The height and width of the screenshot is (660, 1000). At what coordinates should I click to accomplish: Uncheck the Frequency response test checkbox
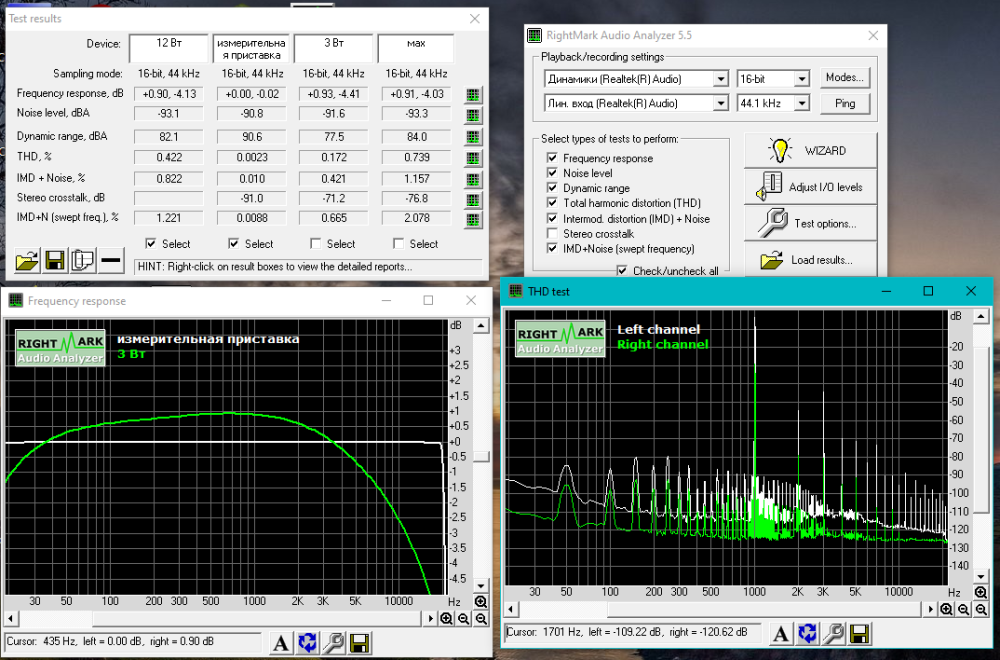553,159
